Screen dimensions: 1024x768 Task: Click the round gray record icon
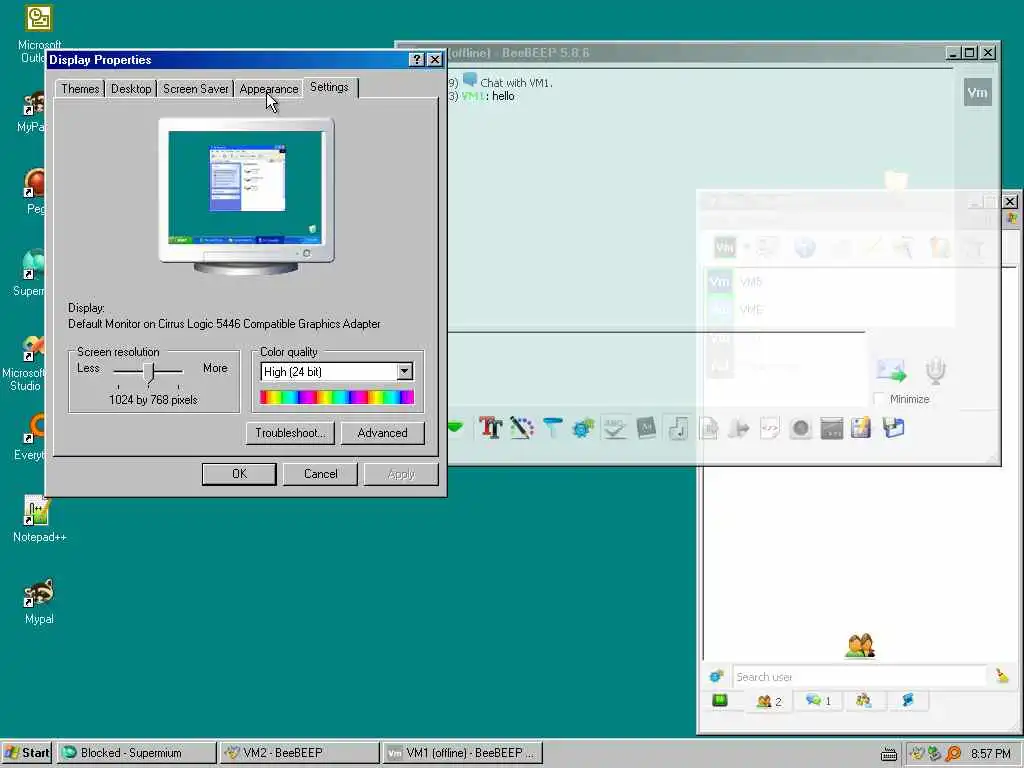801,428
